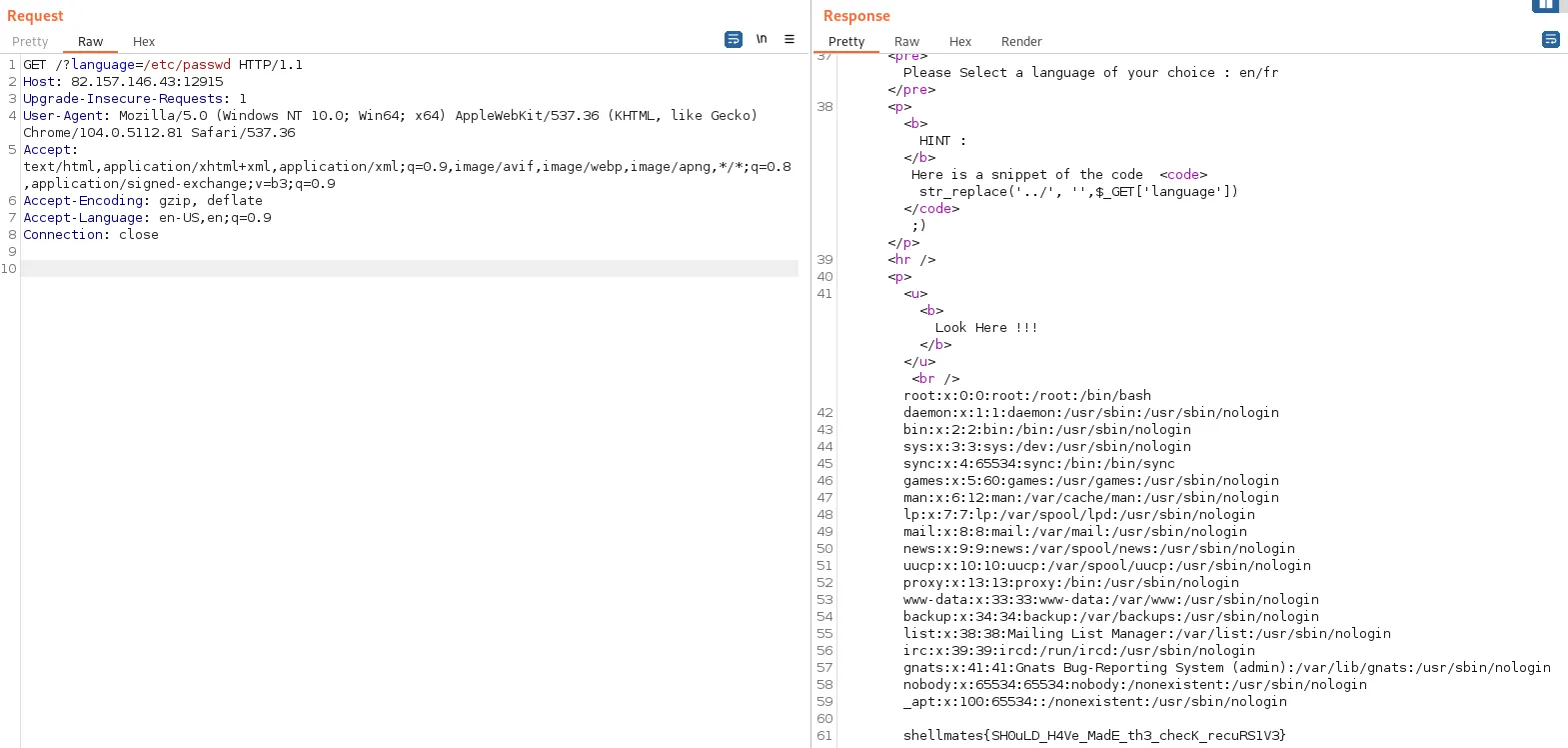This screenshot has height=748, width=1568.
Task: Click the <hr /> tag on line 39
Action: (x=911, y=260)
